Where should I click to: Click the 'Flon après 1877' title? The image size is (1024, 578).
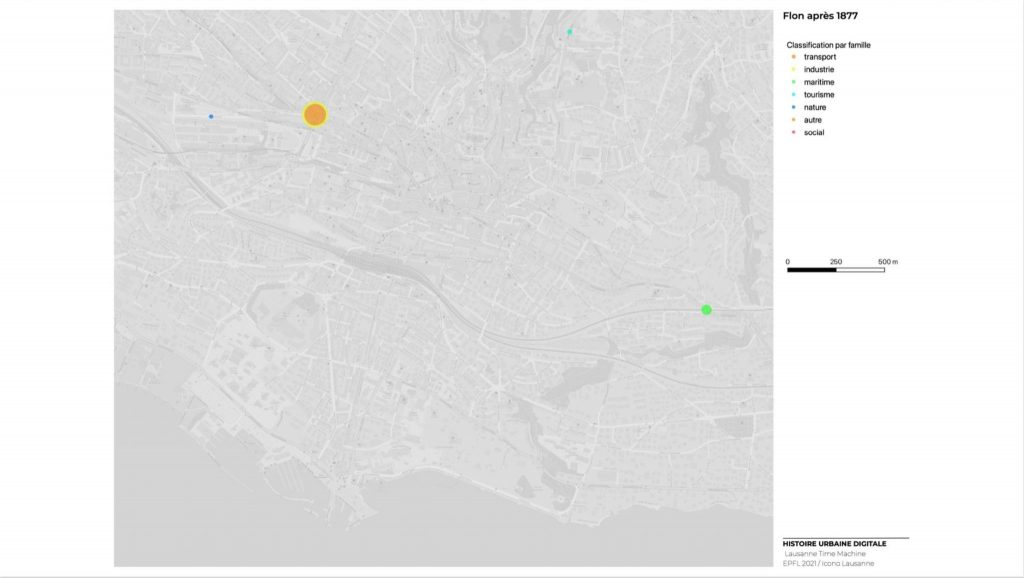(820, 16)
